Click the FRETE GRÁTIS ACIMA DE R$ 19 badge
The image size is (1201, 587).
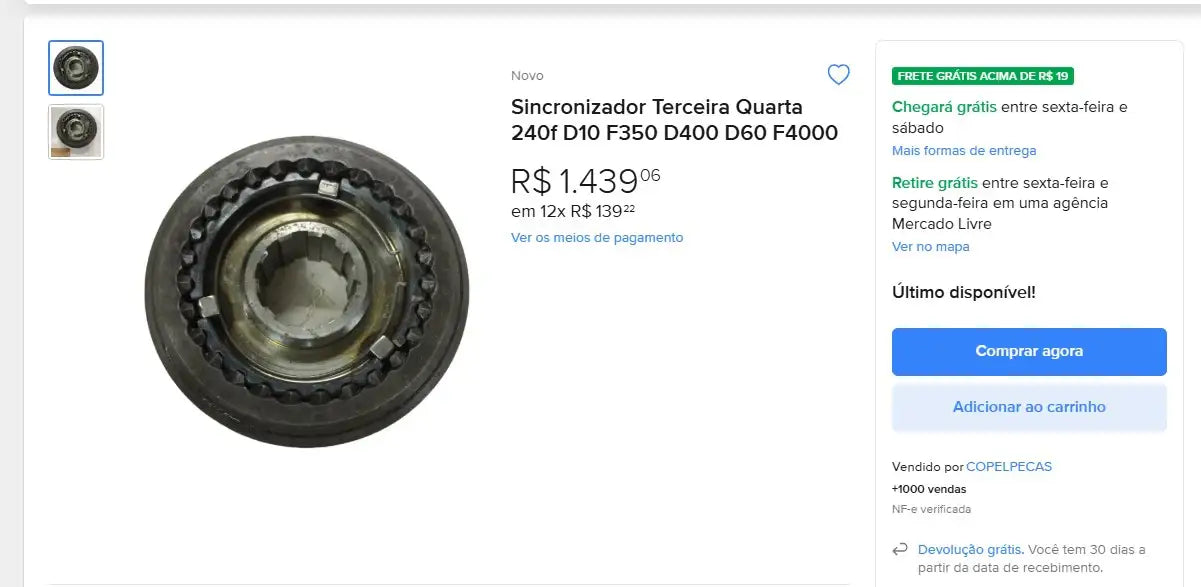pos(983,75)
